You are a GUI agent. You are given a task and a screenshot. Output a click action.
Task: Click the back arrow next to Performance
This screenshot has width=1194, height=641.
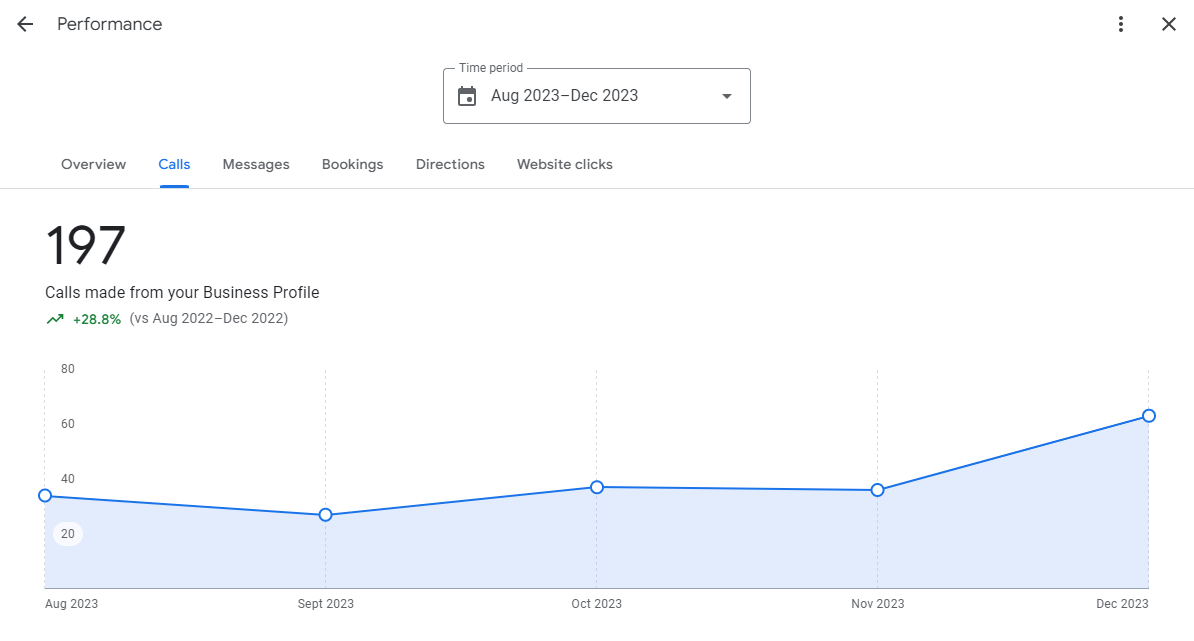click(25, 24)
